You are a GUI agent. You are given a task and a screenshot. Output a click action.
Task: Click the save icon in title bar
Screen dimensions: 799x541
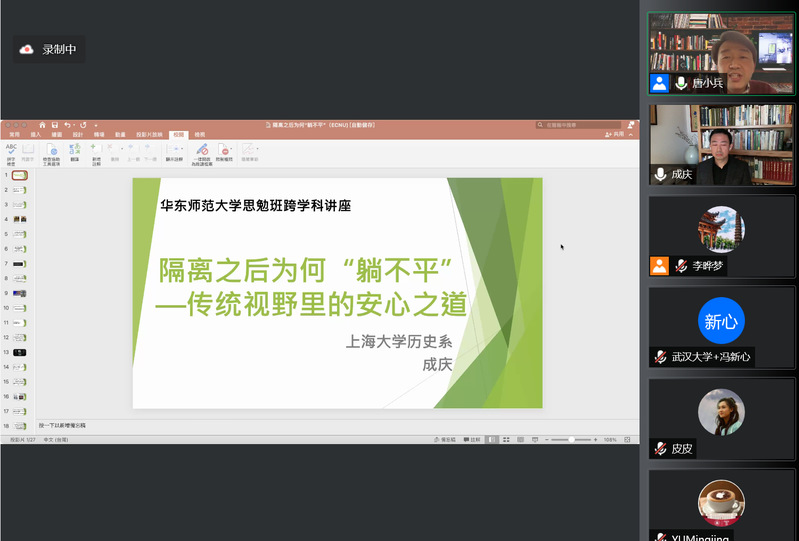(x=55, y=125)
